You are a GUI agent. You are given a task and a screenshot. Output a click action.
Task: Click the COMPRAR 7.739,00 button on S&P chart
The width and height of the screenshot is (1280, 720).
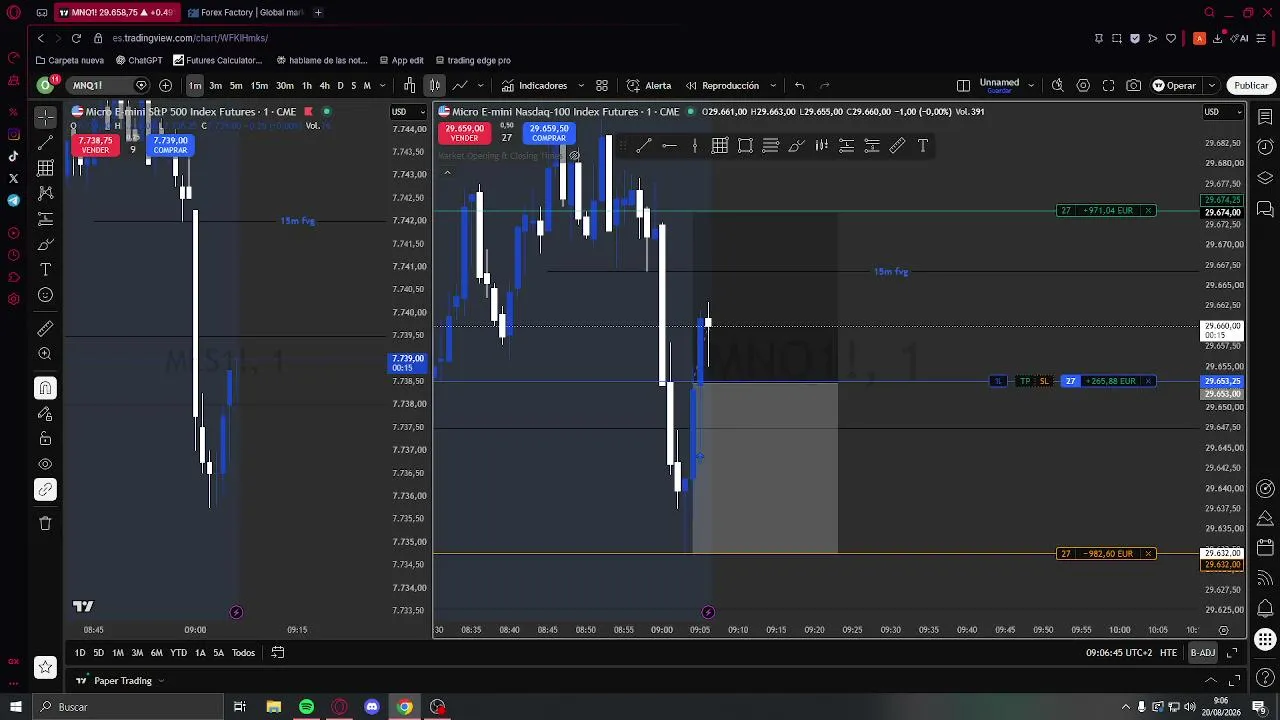(170, 145)
